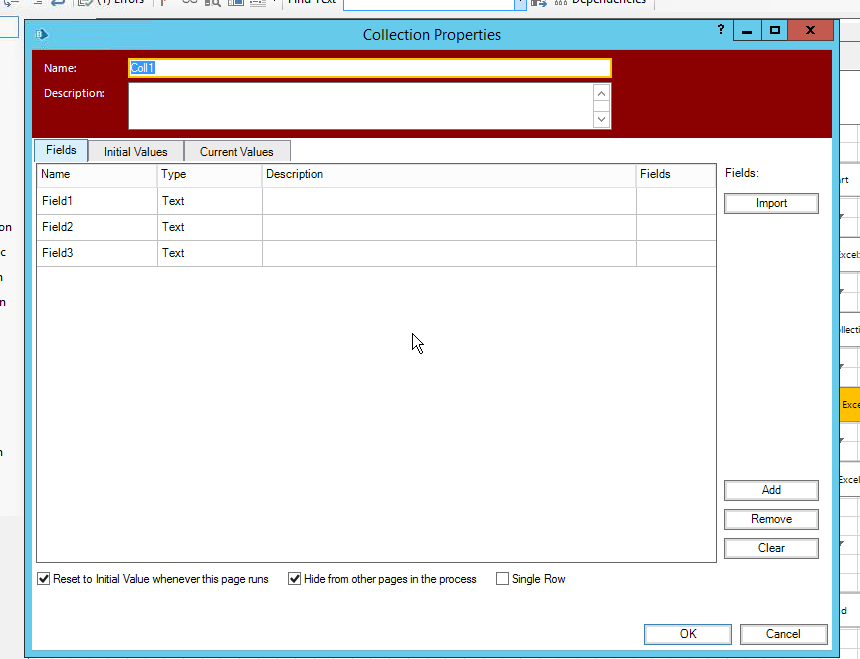Confirm with the OK button
The height and width of the screenshot is (659, 860).
tap(688, 634)
